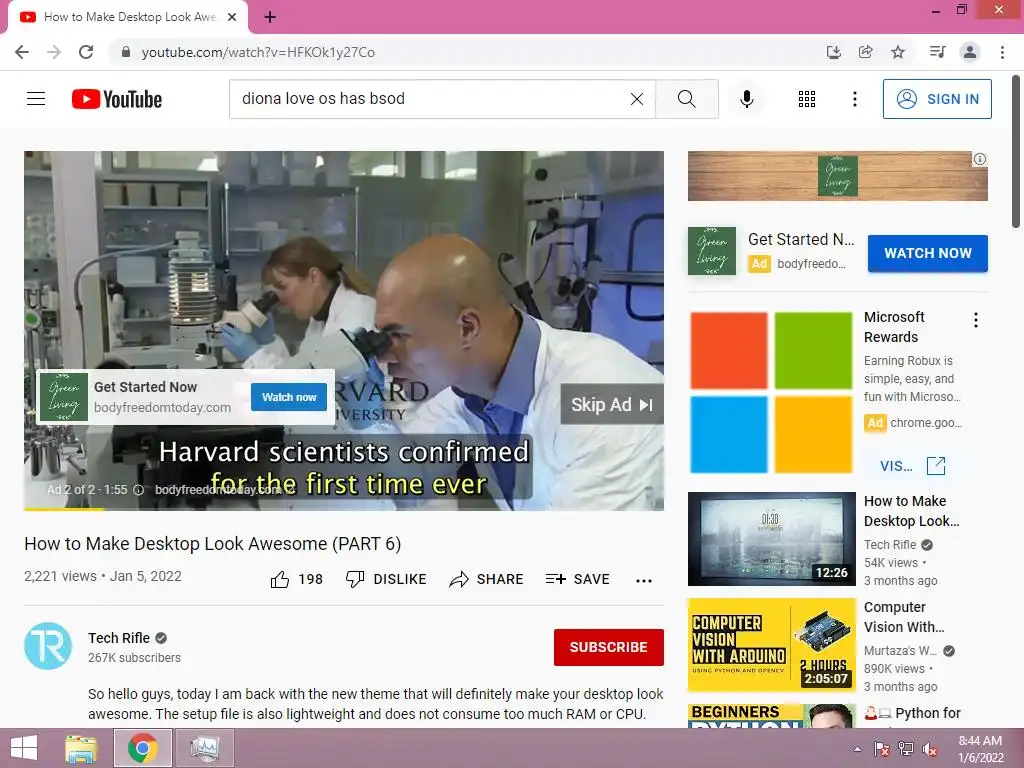Screen dimensions: 1024x768
Task: Click the sidebar ad info icon
Action: pos(980,159)
